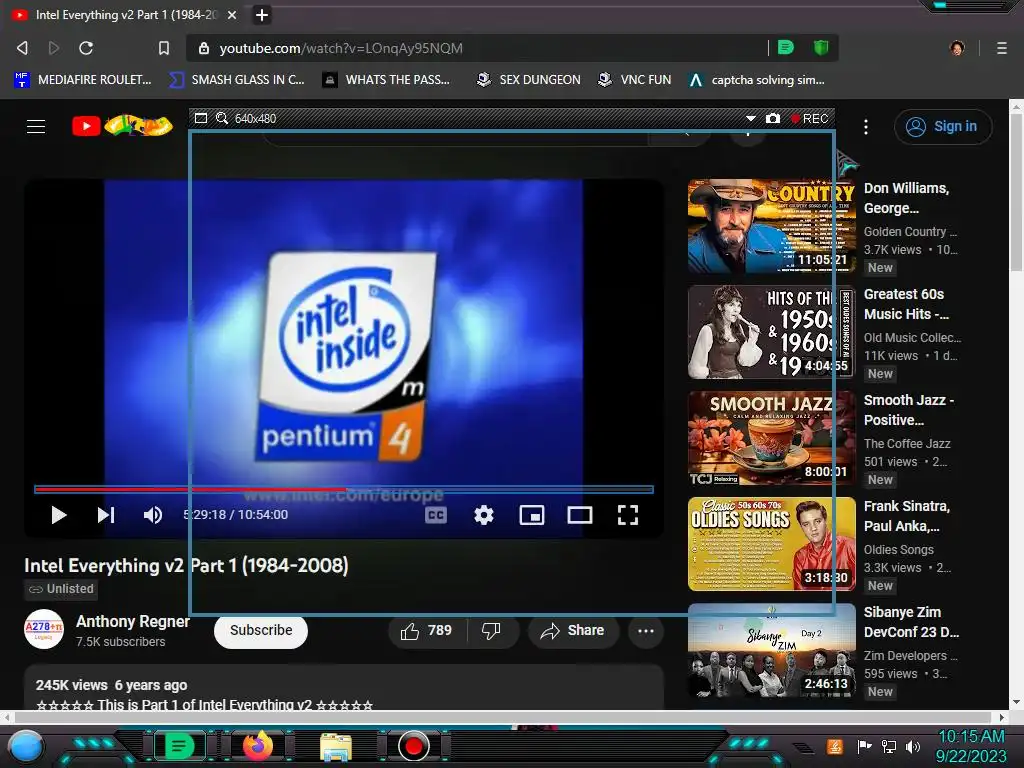The width and height of the screenshot is (1024, 768).
Task: Toggle theater mode
Action: click(x=579, y=515)
